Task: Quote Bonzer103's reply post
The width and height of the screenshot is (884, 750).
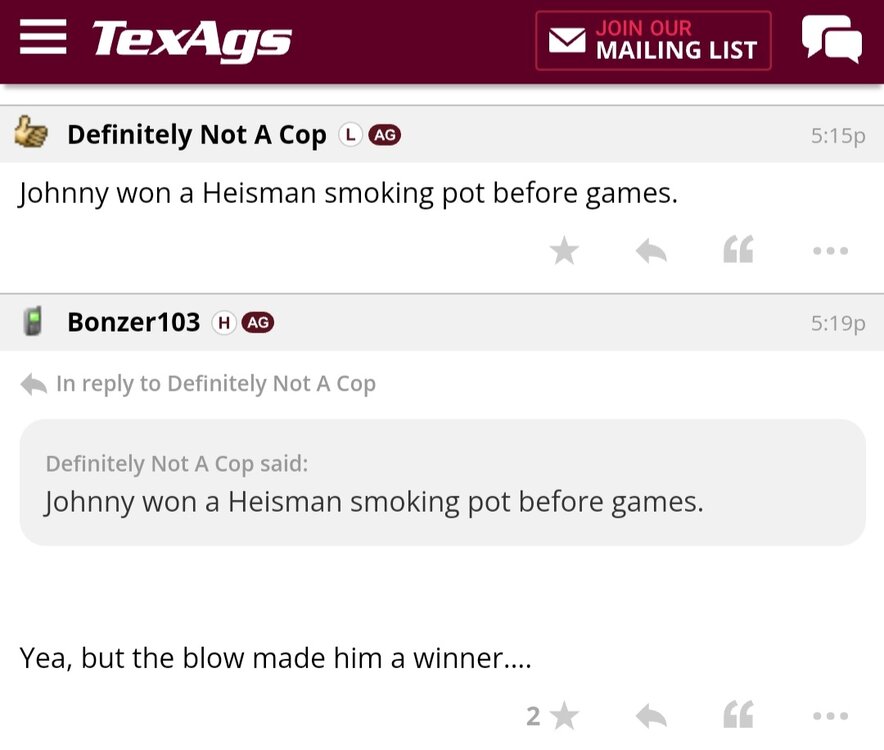Action: pyautogui.click(x=738, y=715)
